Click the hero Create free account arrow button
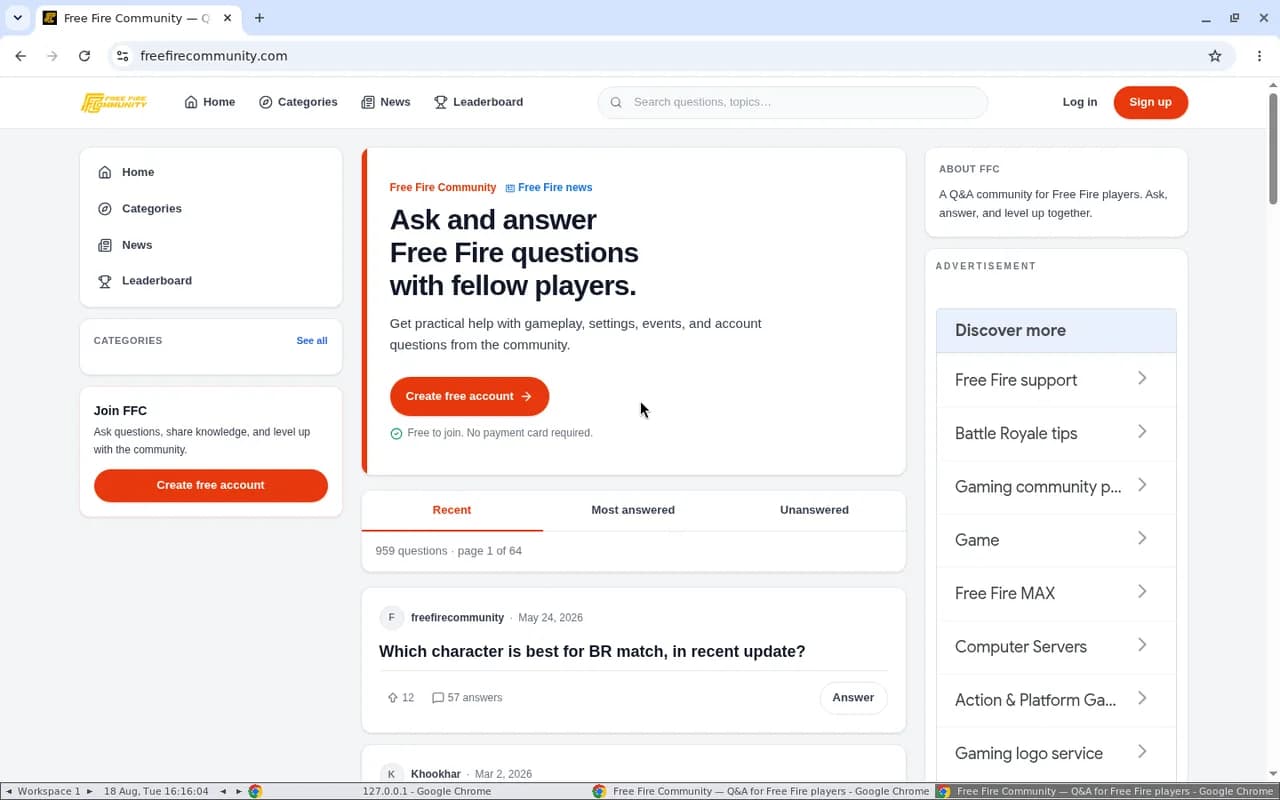1280x800 pixels. coord(469,396)
